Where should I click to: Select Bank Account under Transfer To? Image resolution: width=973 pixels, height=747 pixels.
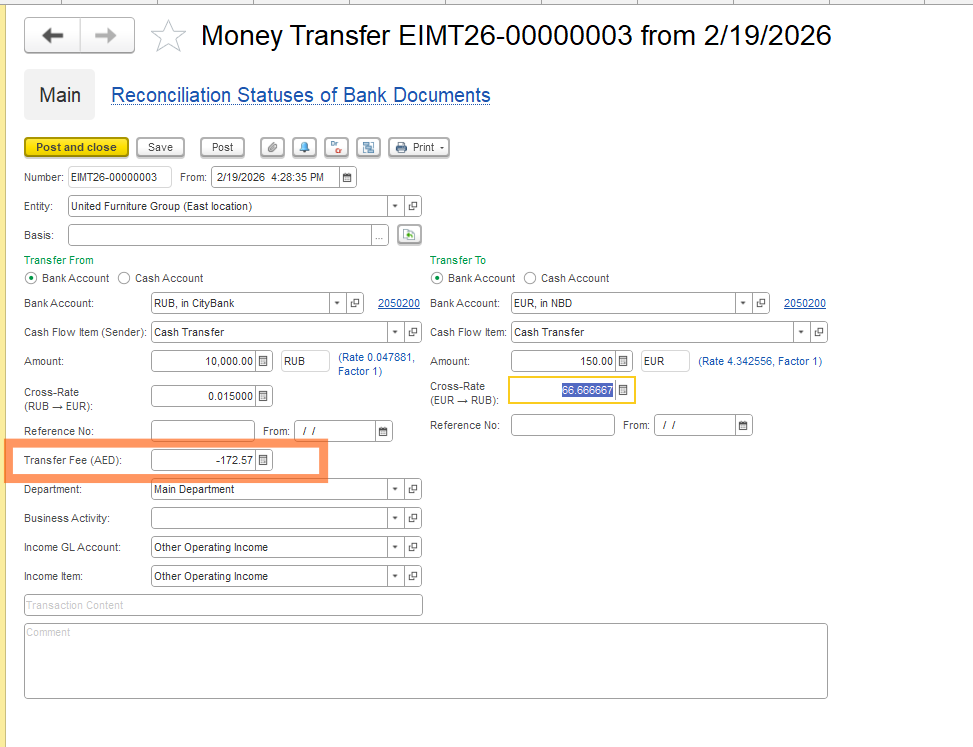tap(437, 278)
